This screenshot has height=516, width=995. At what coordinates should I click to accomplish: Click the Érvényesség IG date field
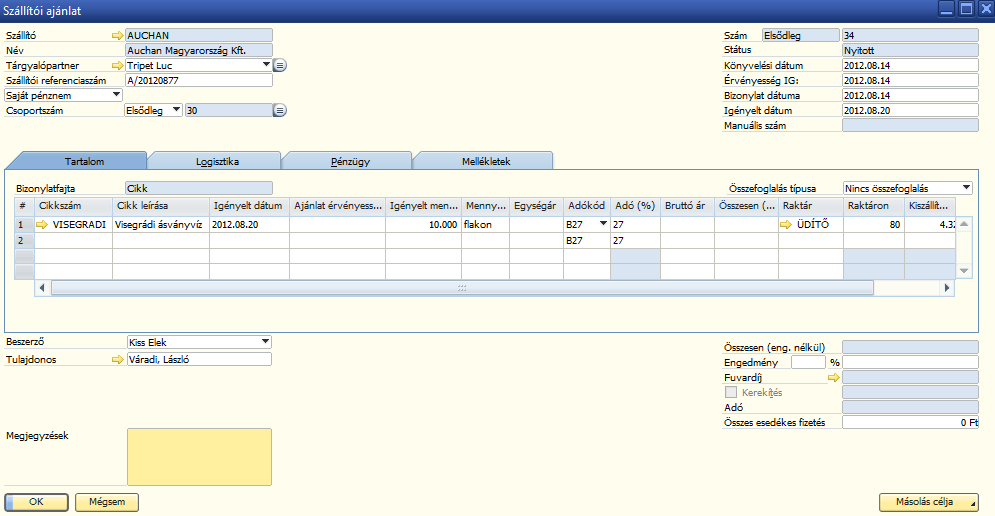pos(910,81)
